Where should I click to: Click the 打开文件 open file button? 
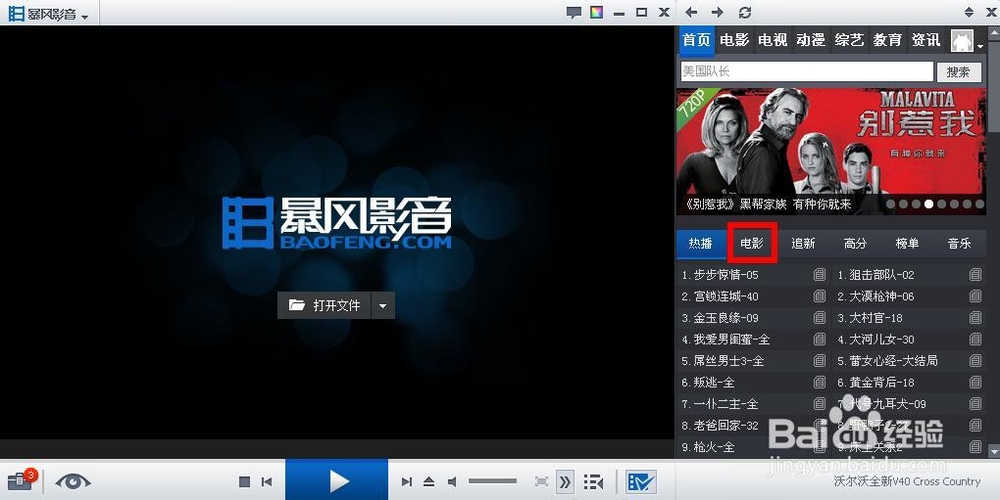(x=325, y=305)
